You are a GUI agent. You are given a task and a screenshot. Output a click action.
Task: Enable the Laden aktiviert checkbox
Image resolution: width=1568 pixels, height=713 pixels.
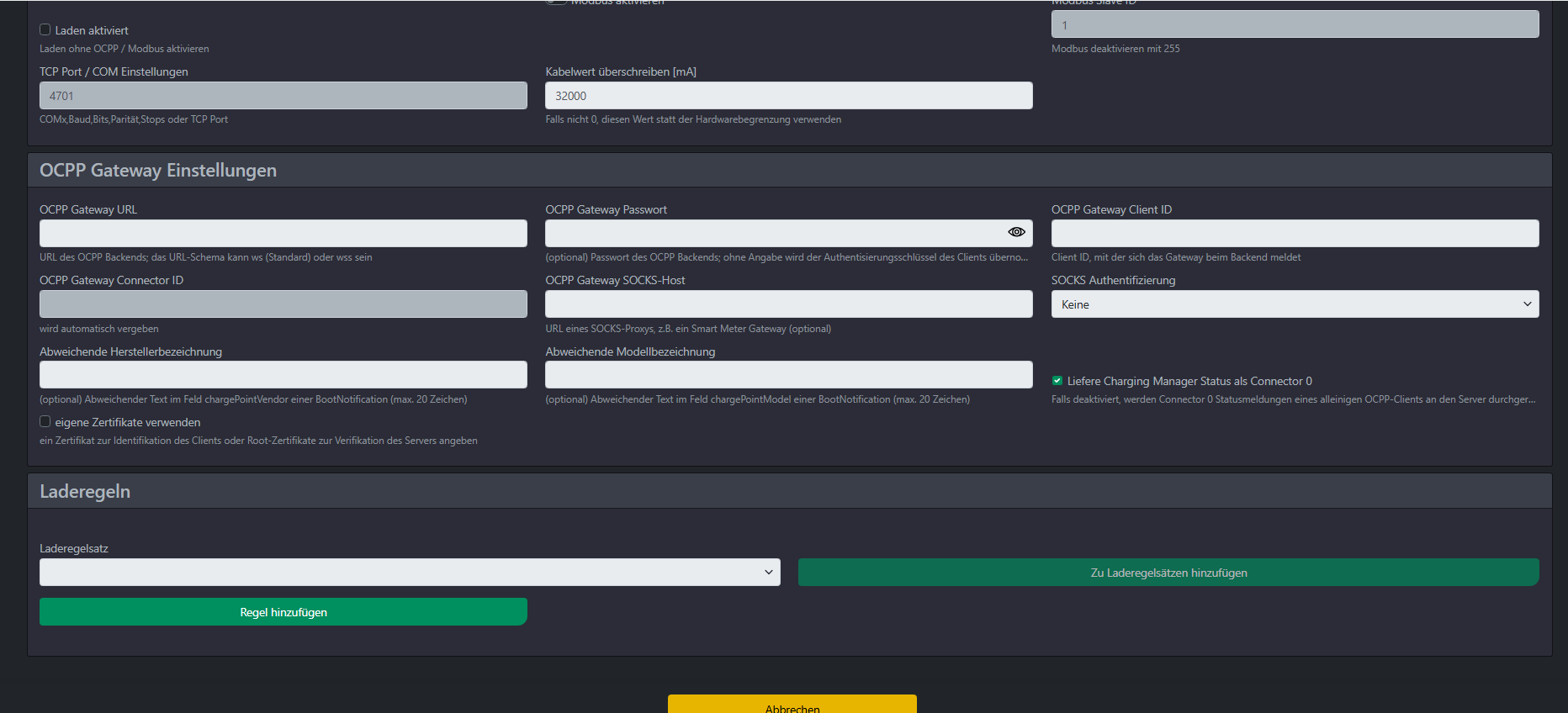click(x=45, y=30)
